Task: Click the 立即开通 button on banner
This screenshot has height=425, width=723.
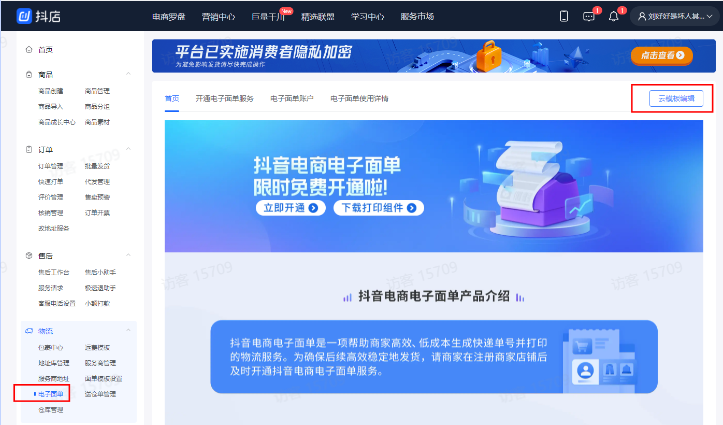Action: pyautogui.click(x=291, y=208)
